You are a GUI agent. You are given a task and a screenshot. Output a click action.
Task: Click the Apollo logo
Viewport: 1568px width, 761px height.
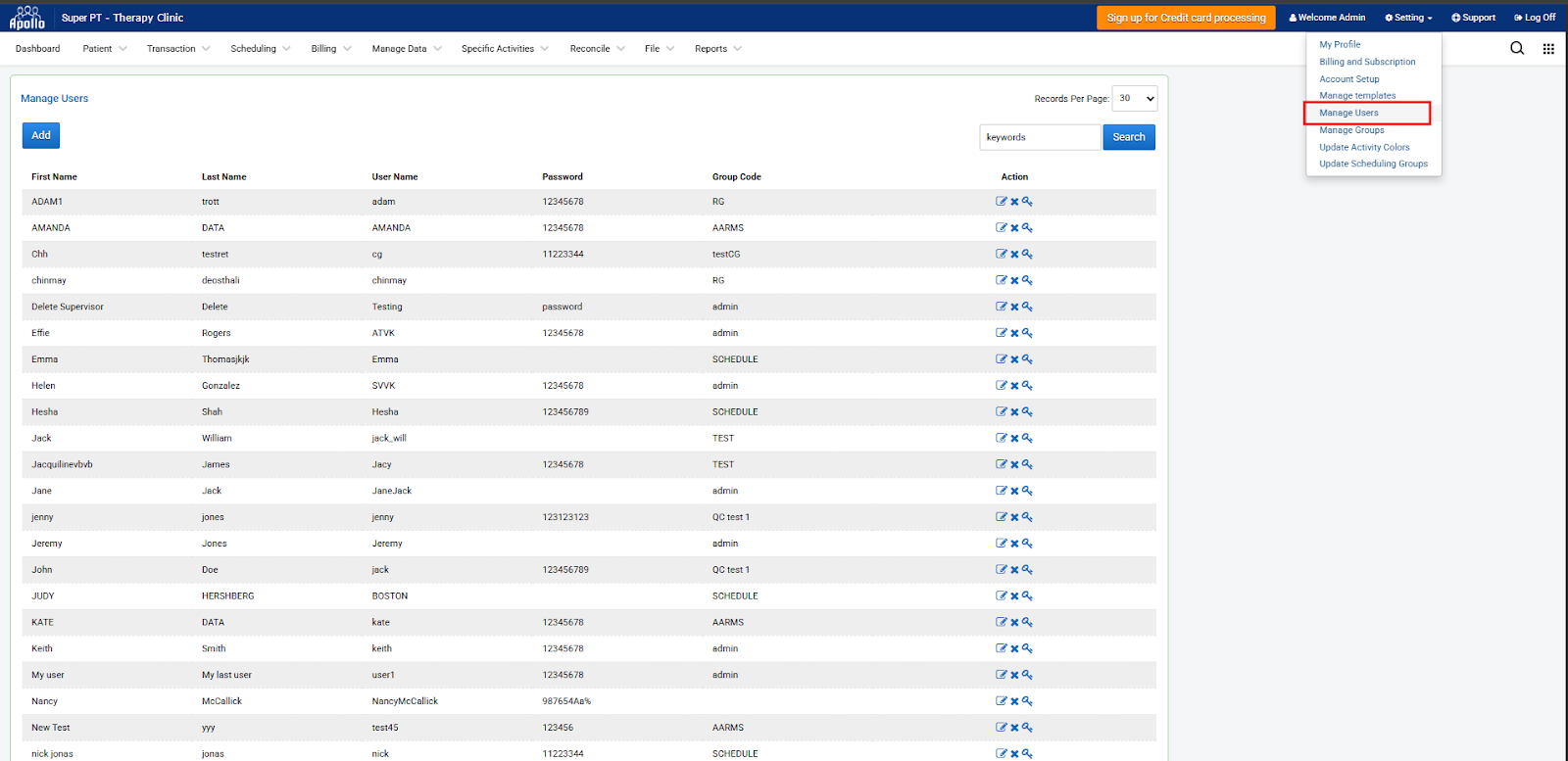[27, 18]
